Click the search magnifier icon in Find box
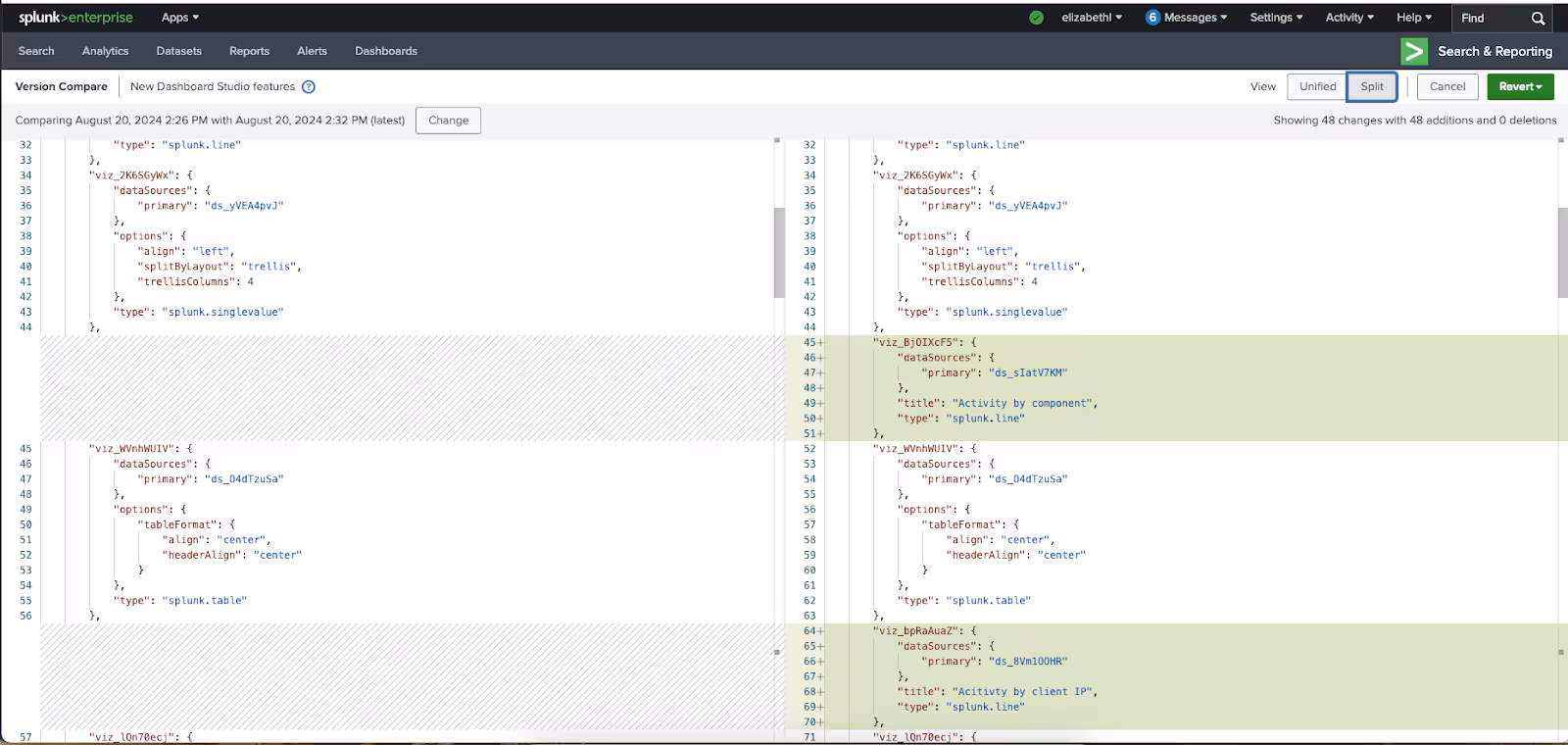1568x745 pixels. [1538, 18]
